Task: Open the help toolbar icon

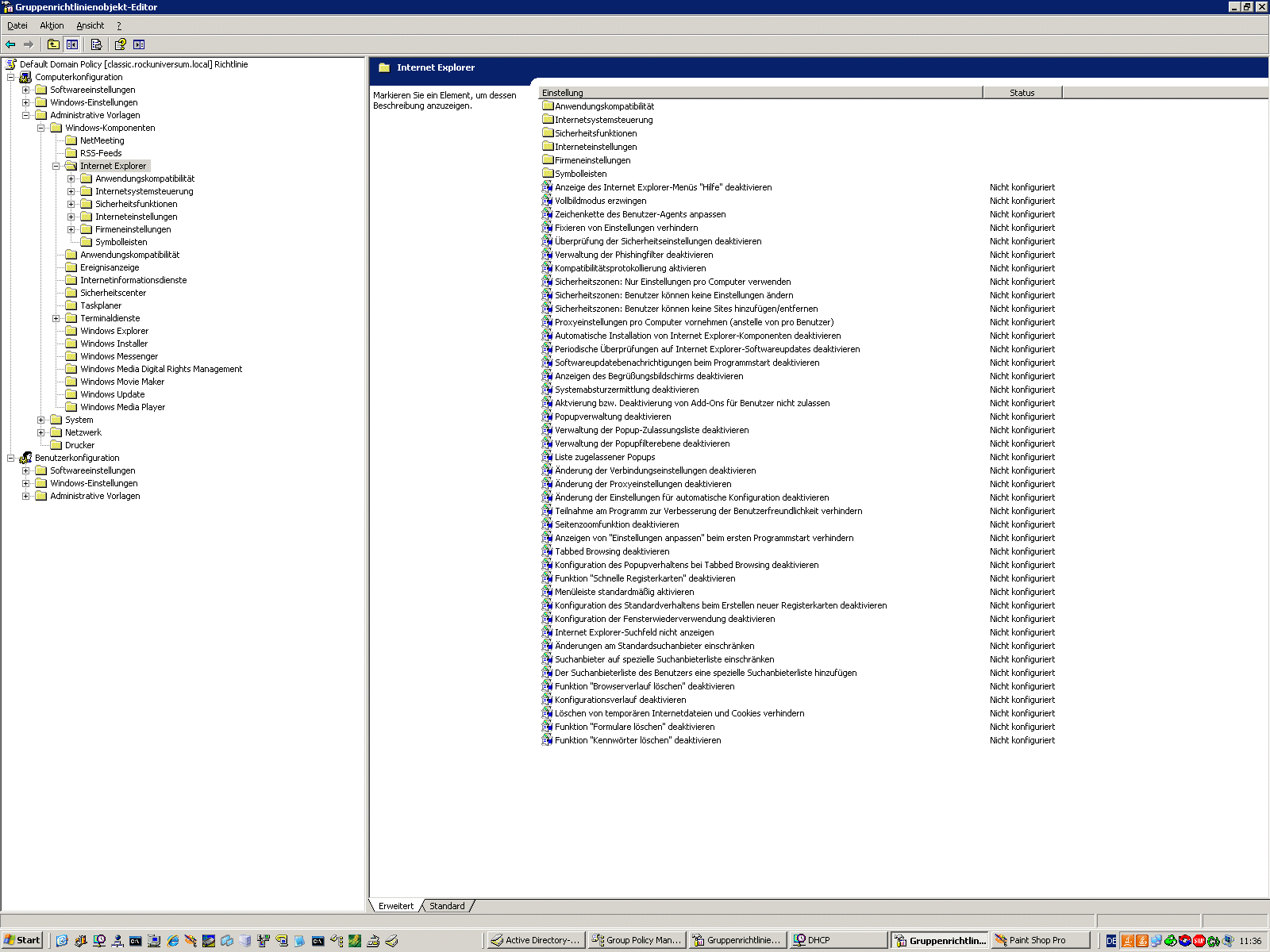Action: [120, 44]
